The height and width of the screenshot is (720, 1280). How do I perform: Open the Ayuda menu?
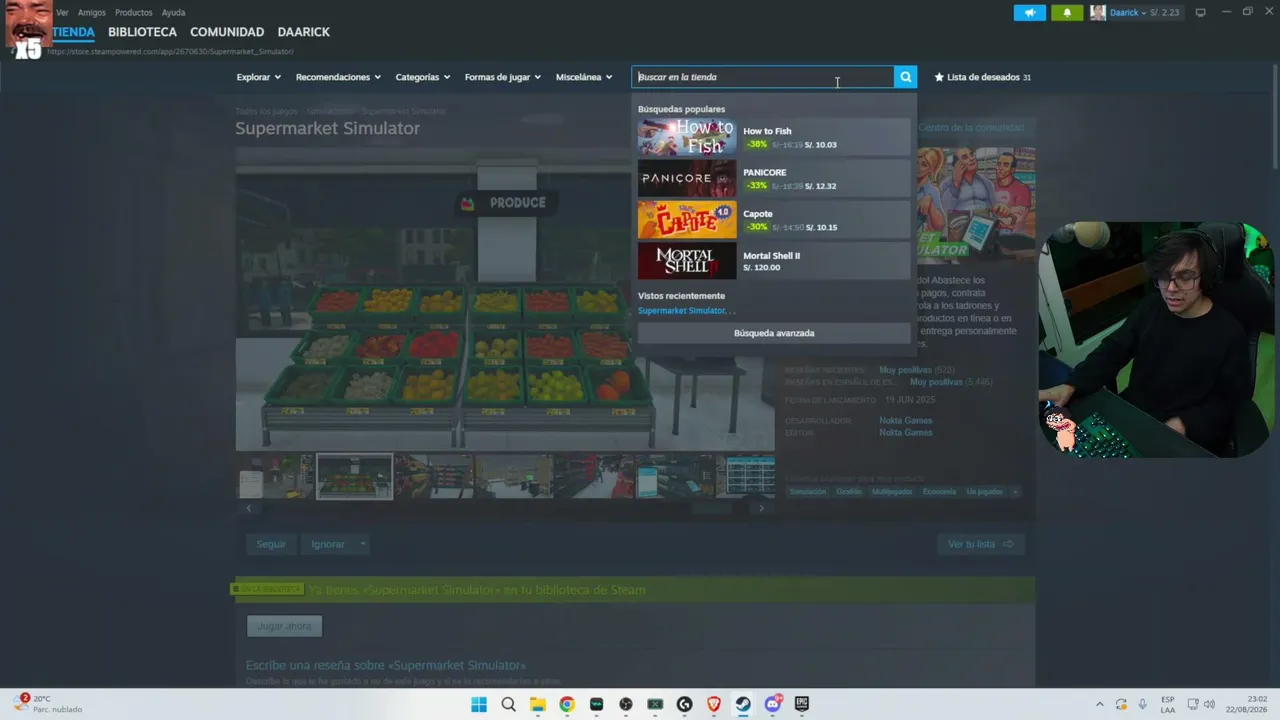point(174,13)
